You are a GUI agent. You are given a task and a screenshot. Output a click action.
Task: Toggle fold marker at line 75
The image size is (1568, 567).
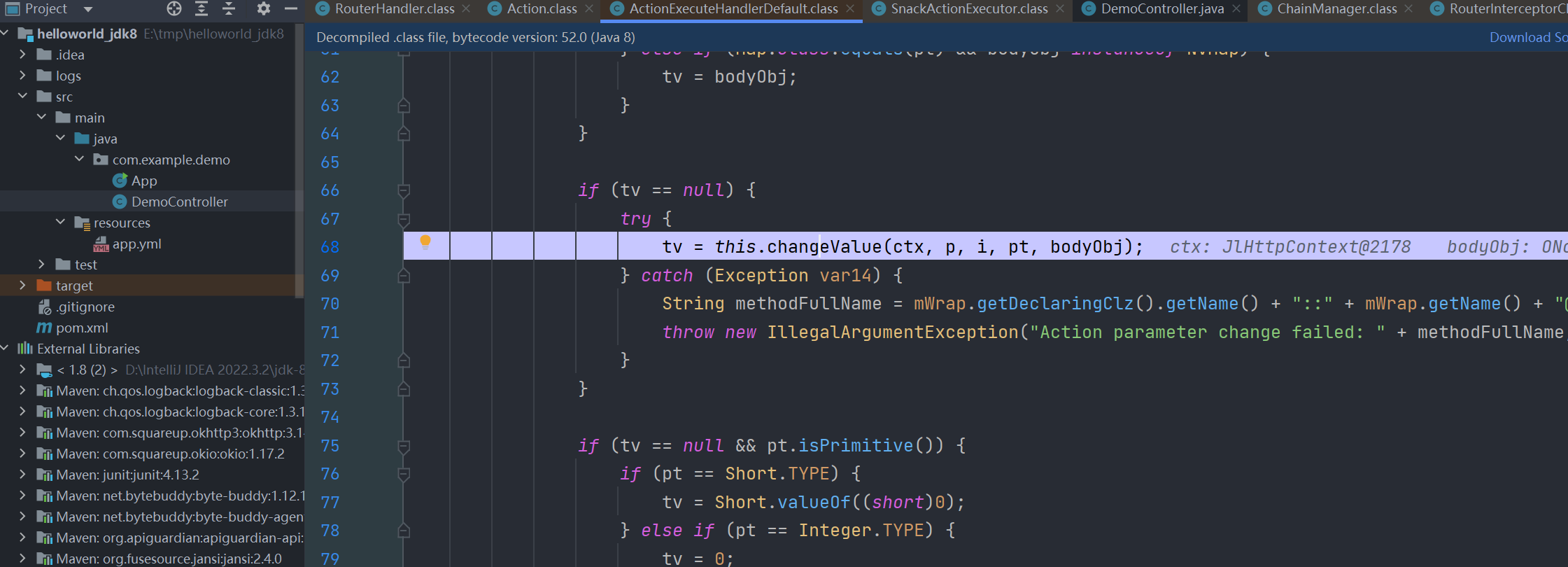404,446
